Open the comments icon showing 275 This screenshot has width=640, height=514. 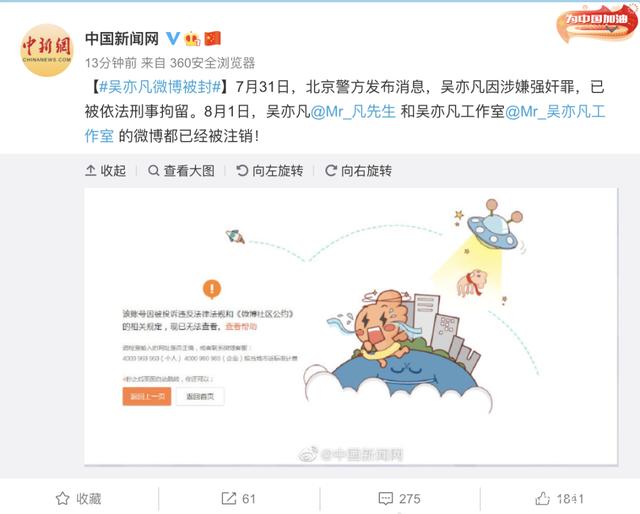coord(399,498)
